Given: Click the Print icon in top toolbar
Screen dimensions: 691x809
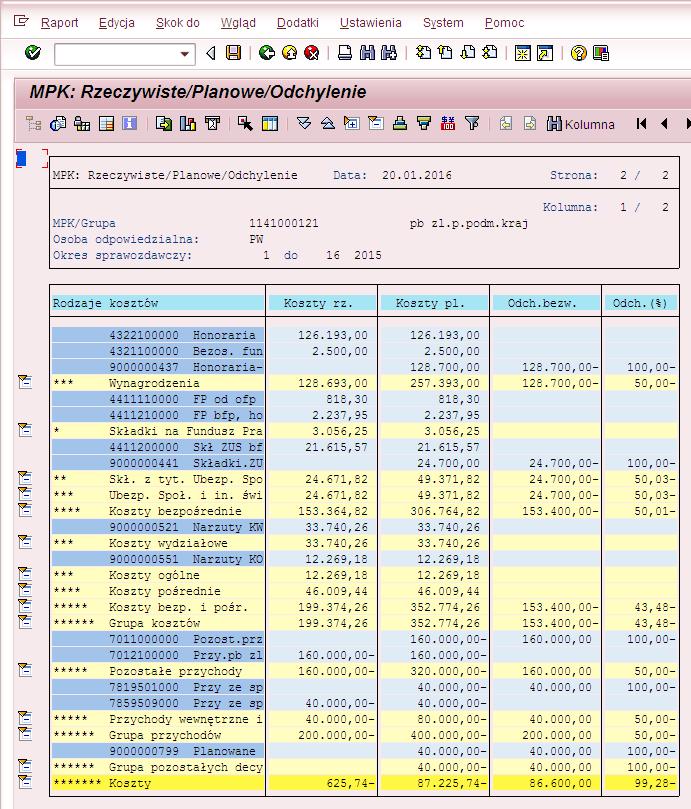Looking at the screenshot, I should pos(345,53).
